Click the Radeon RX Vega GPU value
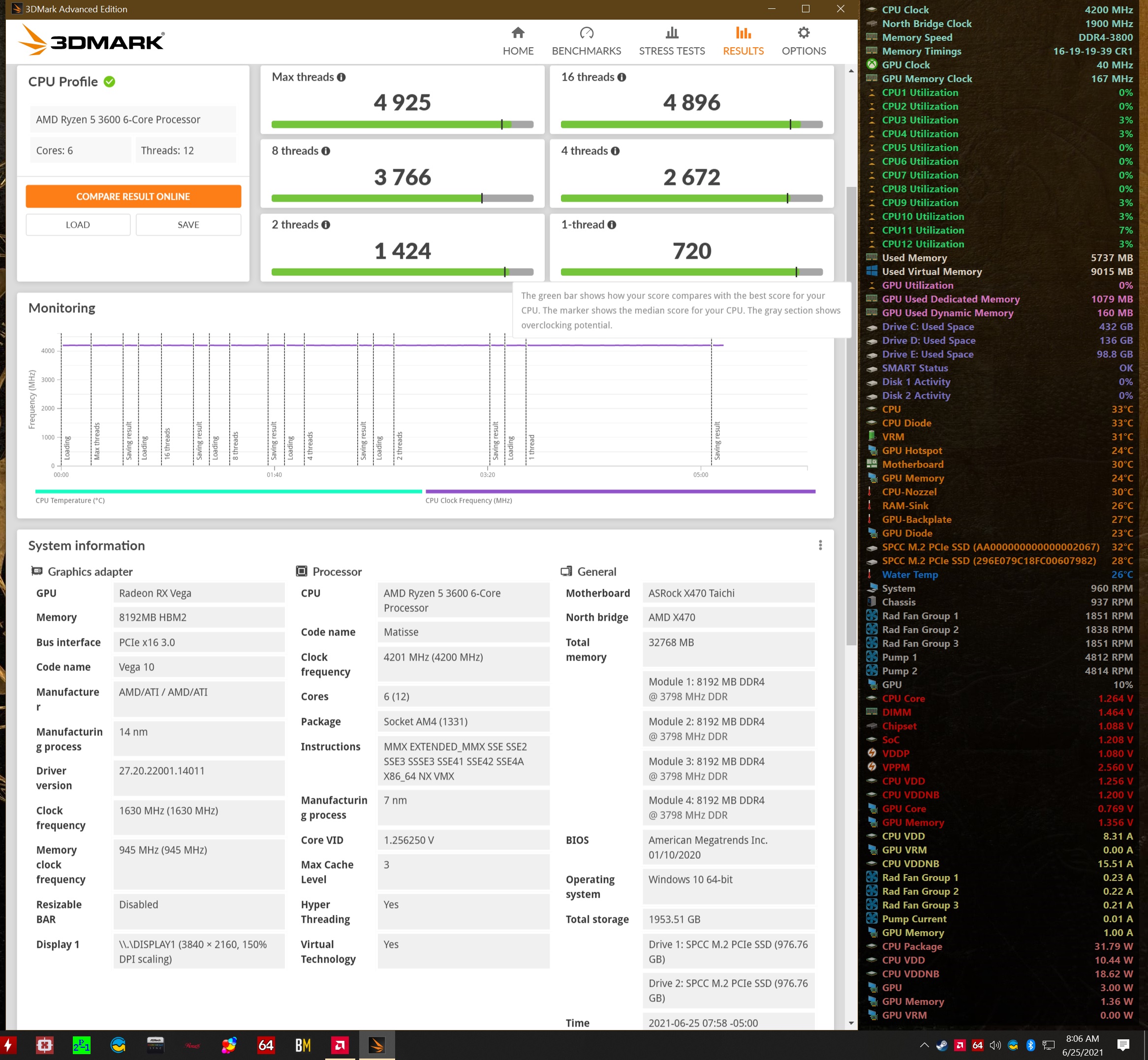The image size is (1148, 1060). [199, 593]
